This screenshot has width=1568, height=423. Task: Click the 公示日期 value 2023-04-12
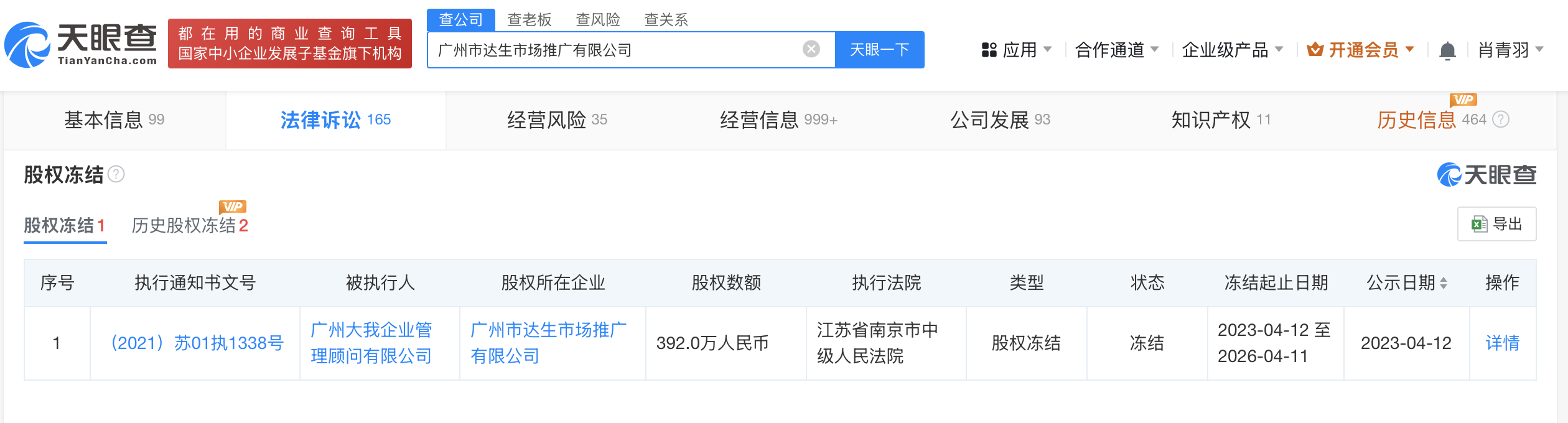[1406, 343]
